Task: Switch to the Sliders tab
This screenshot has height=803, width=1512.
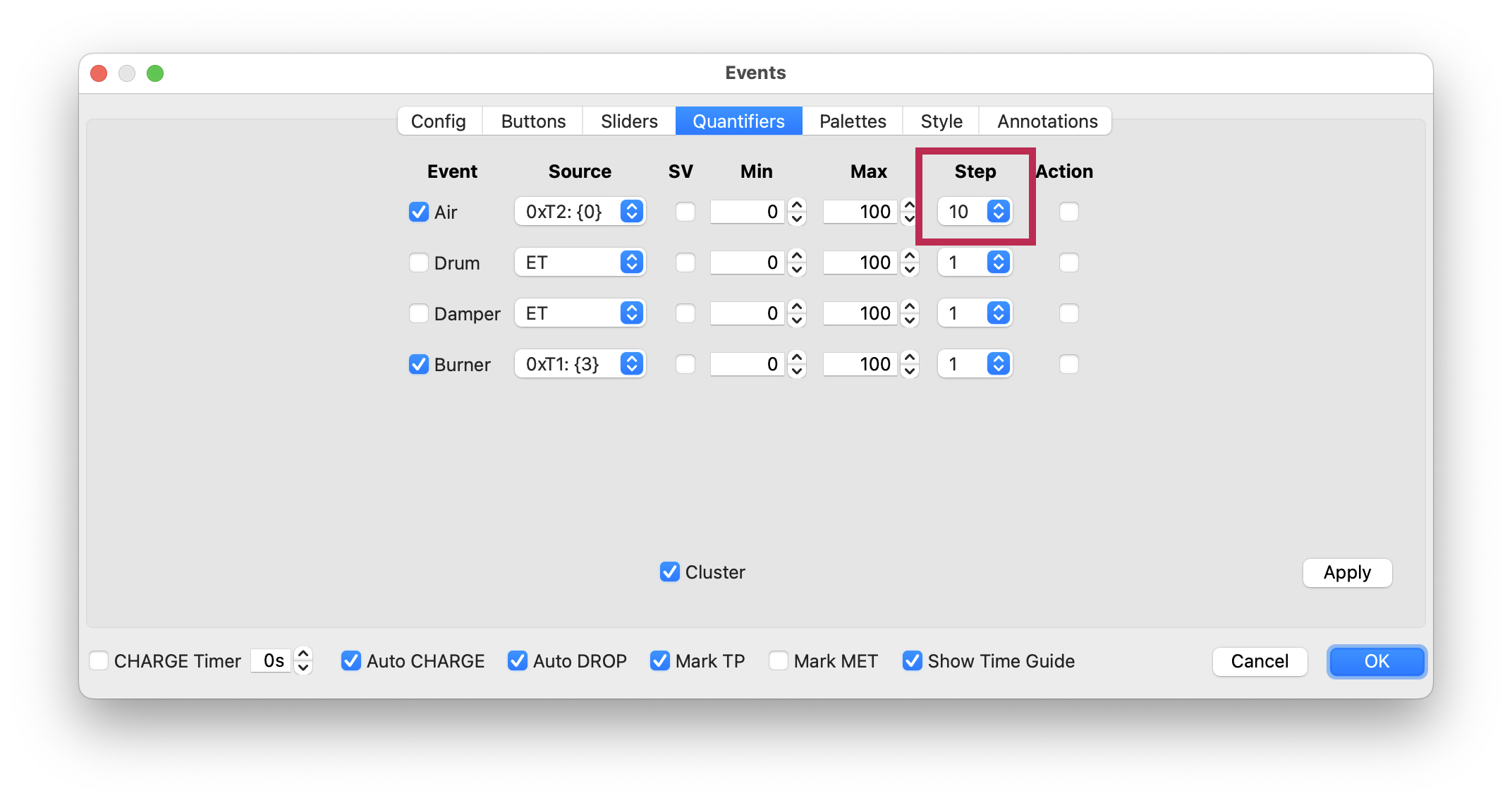Action: pos(628,121)
